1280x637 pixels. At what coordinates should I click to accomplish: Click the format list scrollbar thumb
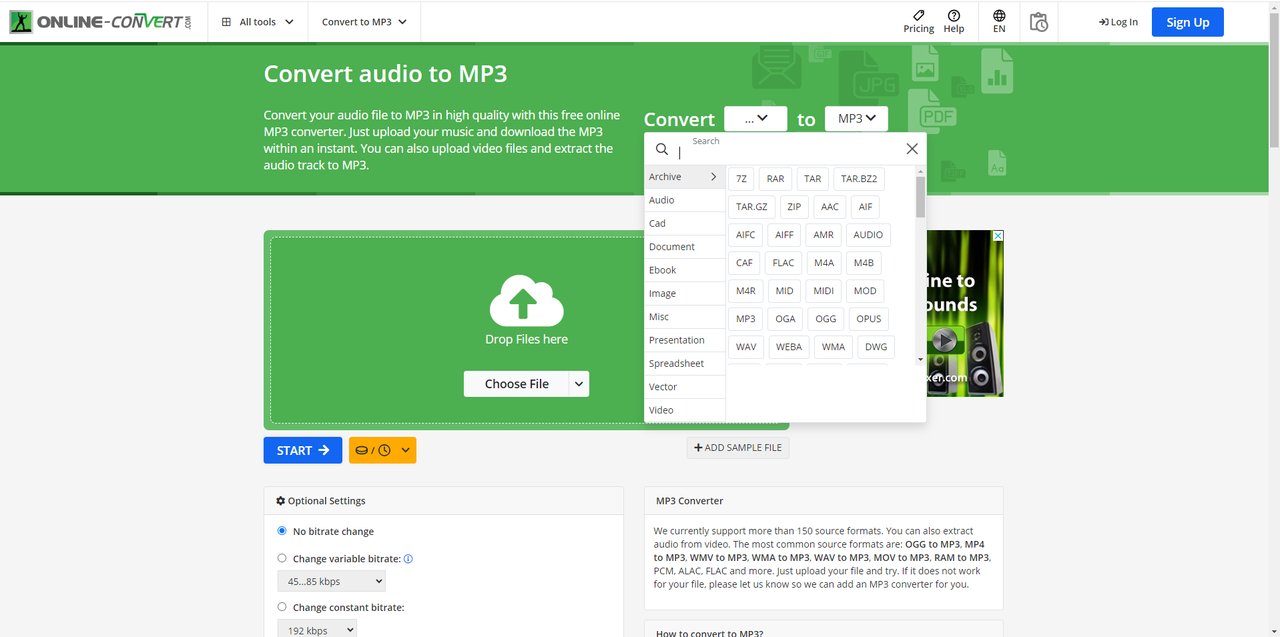pos(920,196)
